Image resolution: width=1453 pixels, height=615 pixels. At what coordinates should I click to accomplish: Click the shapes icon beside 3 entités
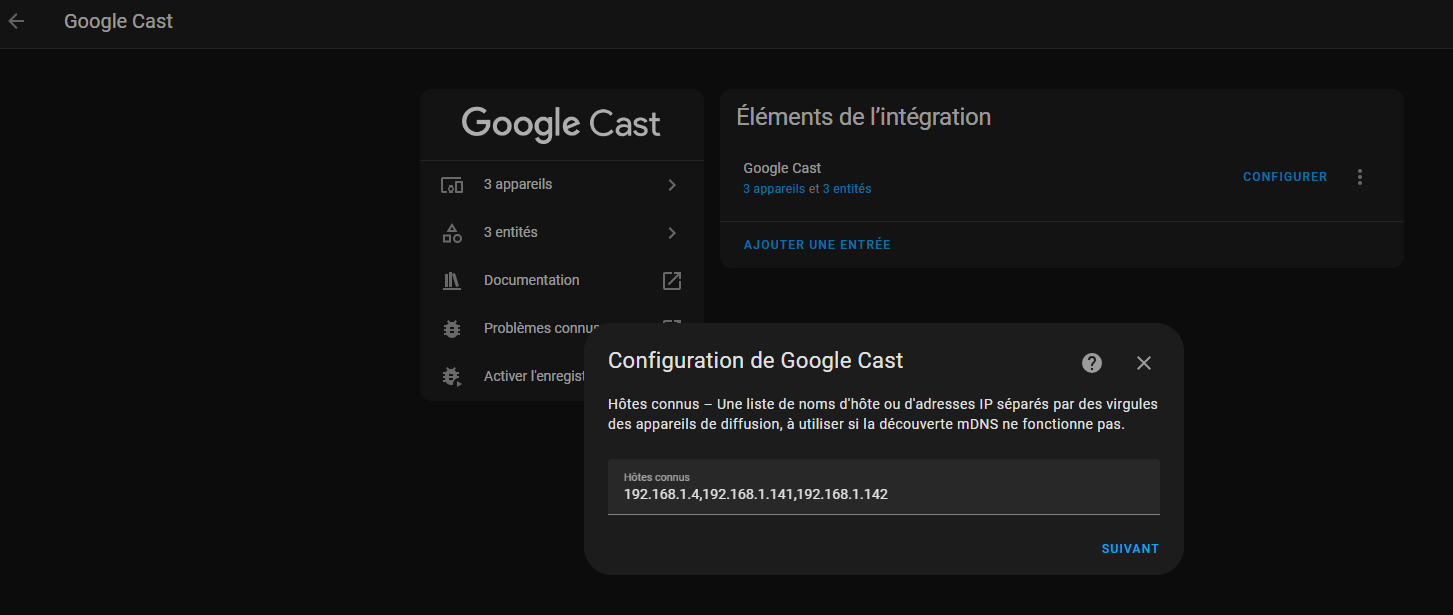452,233
